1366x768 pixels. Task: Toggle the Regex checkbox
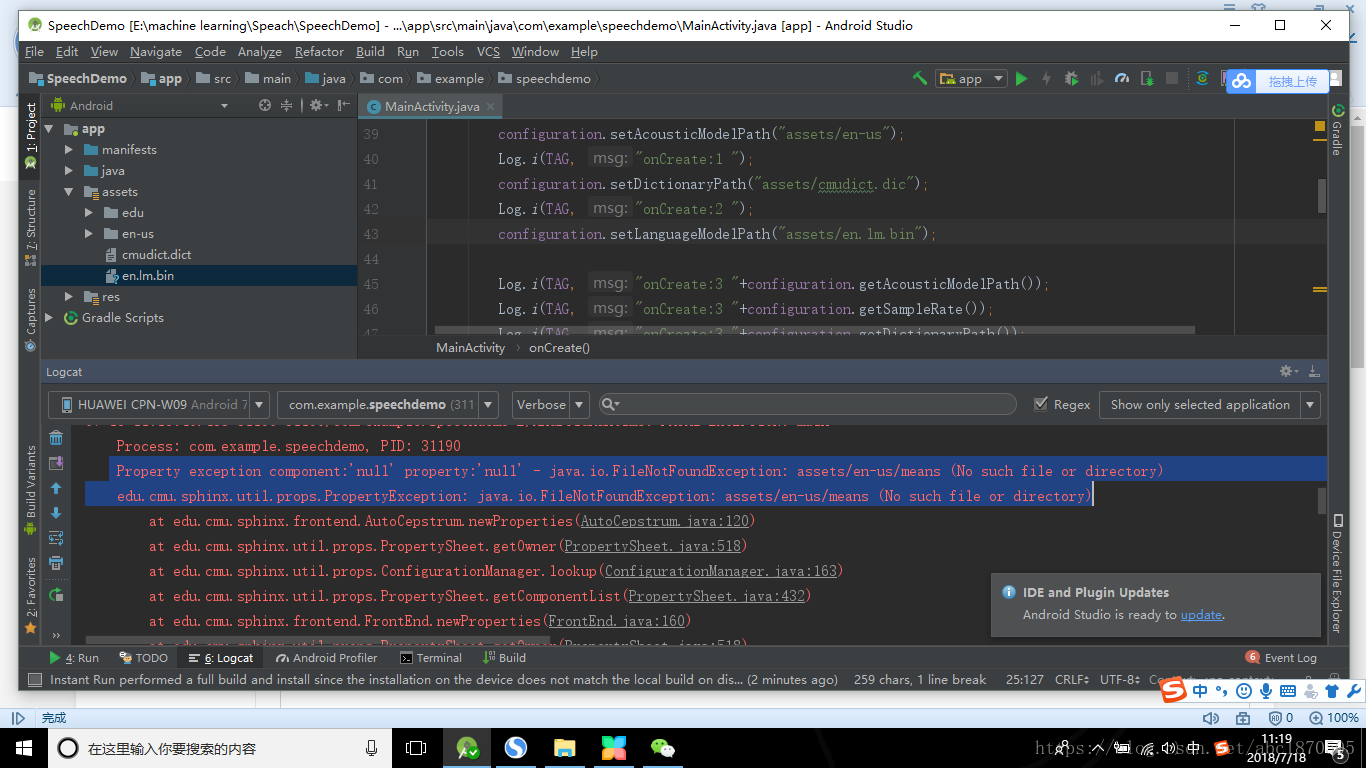(x=1042, y=404)
